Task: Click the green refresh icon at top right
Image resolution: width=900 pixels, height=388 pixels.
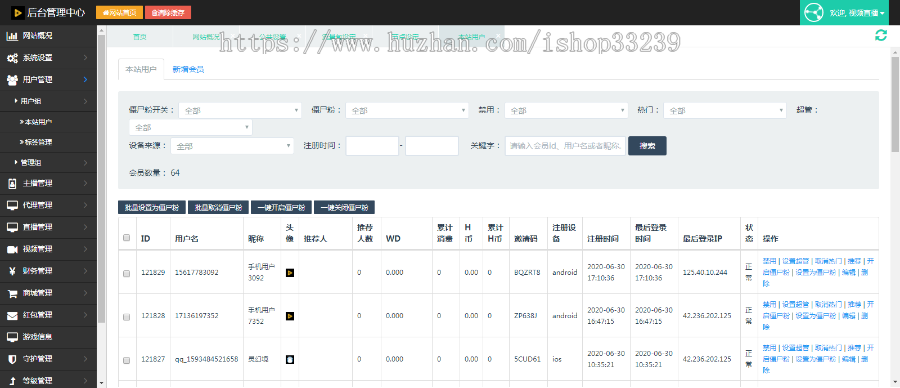Action: [x=881, y=36]
